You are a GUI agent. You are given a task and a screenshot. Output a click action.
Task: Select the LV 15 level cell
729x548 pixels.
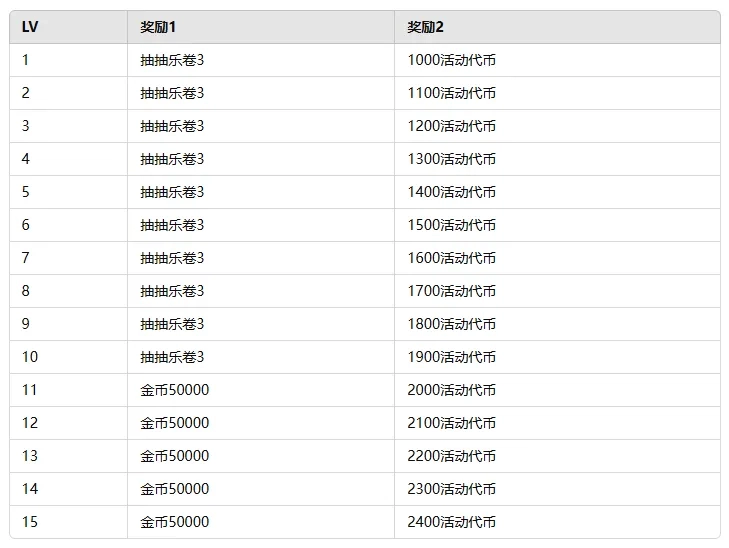pyautogui.click(x=30, y=522)
